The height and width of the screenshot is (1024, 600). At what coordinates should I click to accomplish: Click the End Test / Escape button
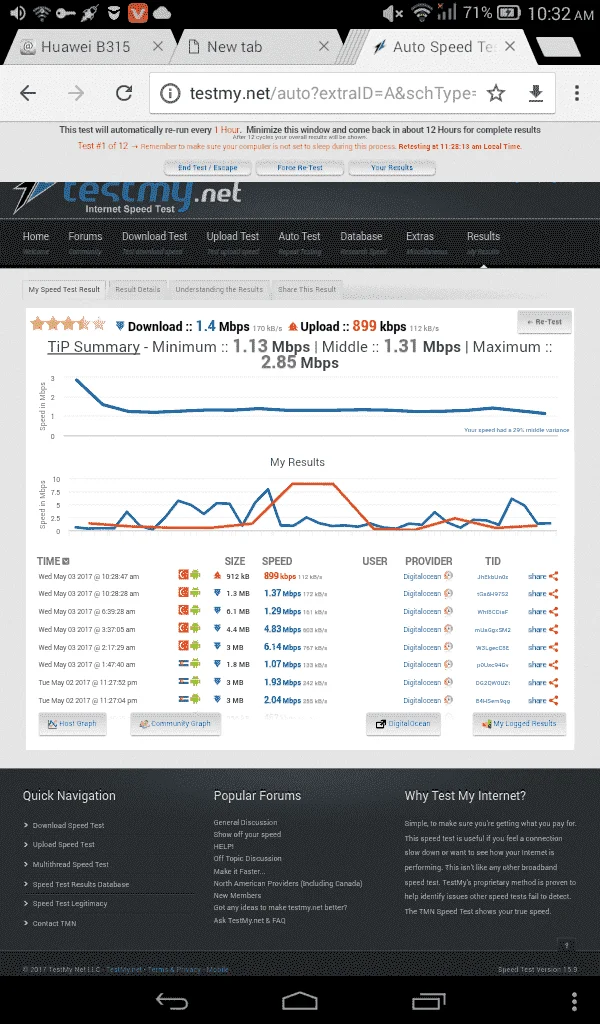[x=208, y=168]
